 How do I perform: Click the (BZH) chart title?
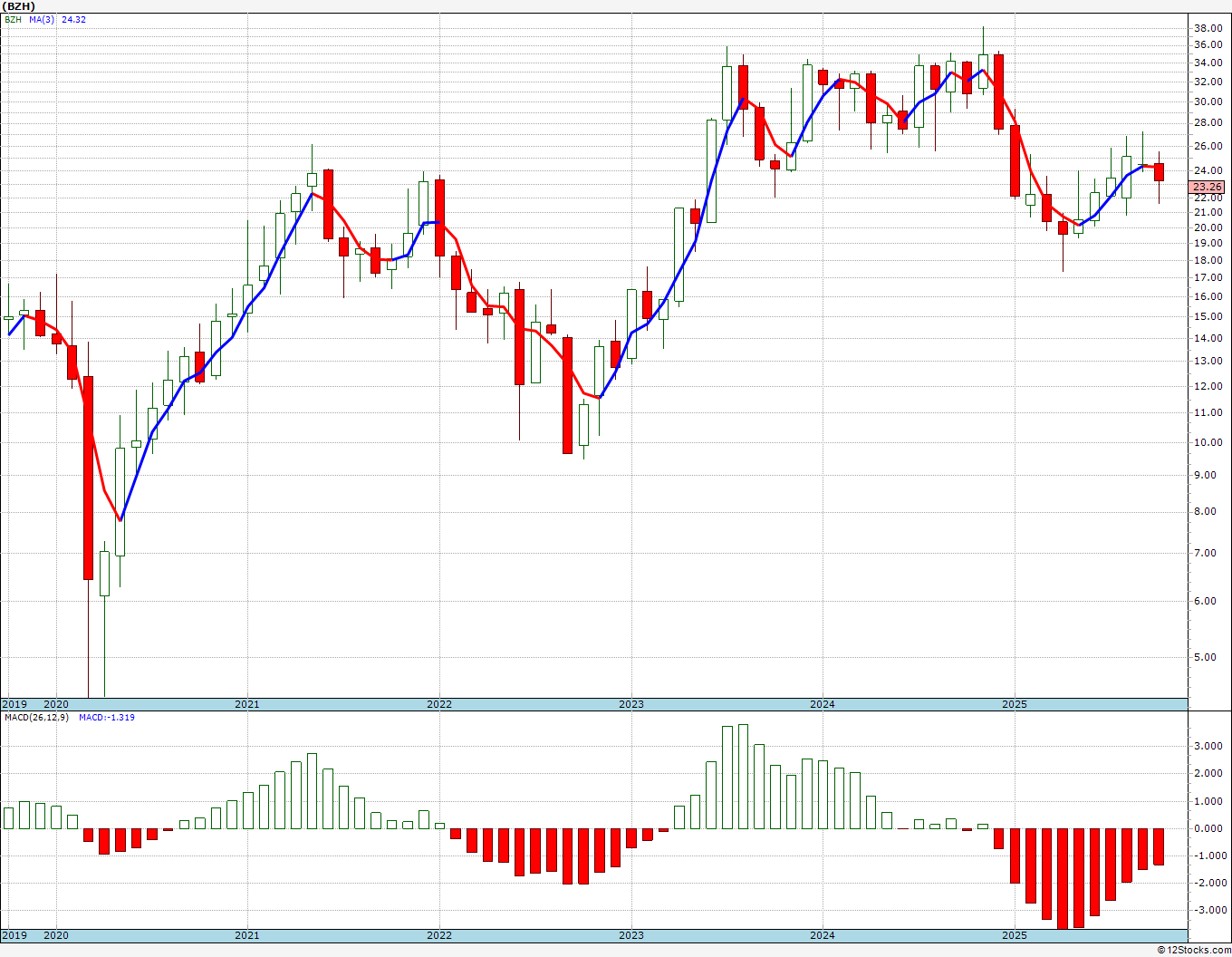pyautogui.click(x=18, y=6)
